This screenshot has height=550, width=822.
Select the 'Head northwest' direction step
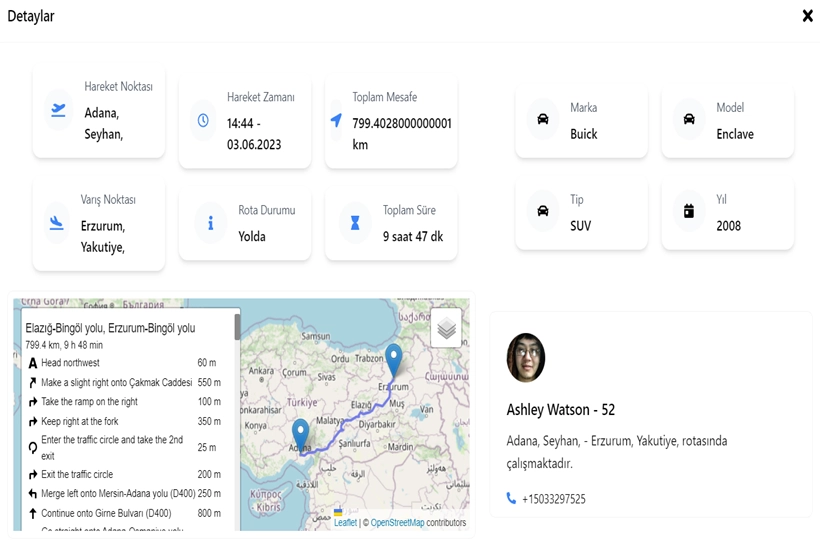pyautogui.click(x=126, y=363)
